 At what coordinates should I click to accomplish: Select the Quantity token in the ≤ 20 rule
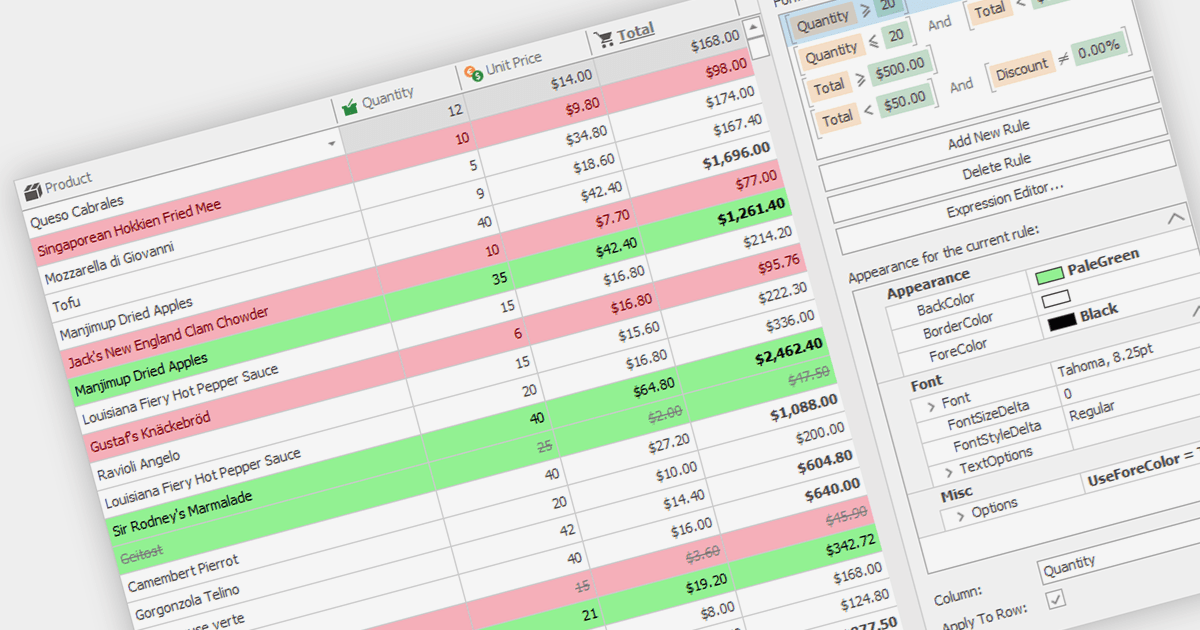[x=832, y=50]
